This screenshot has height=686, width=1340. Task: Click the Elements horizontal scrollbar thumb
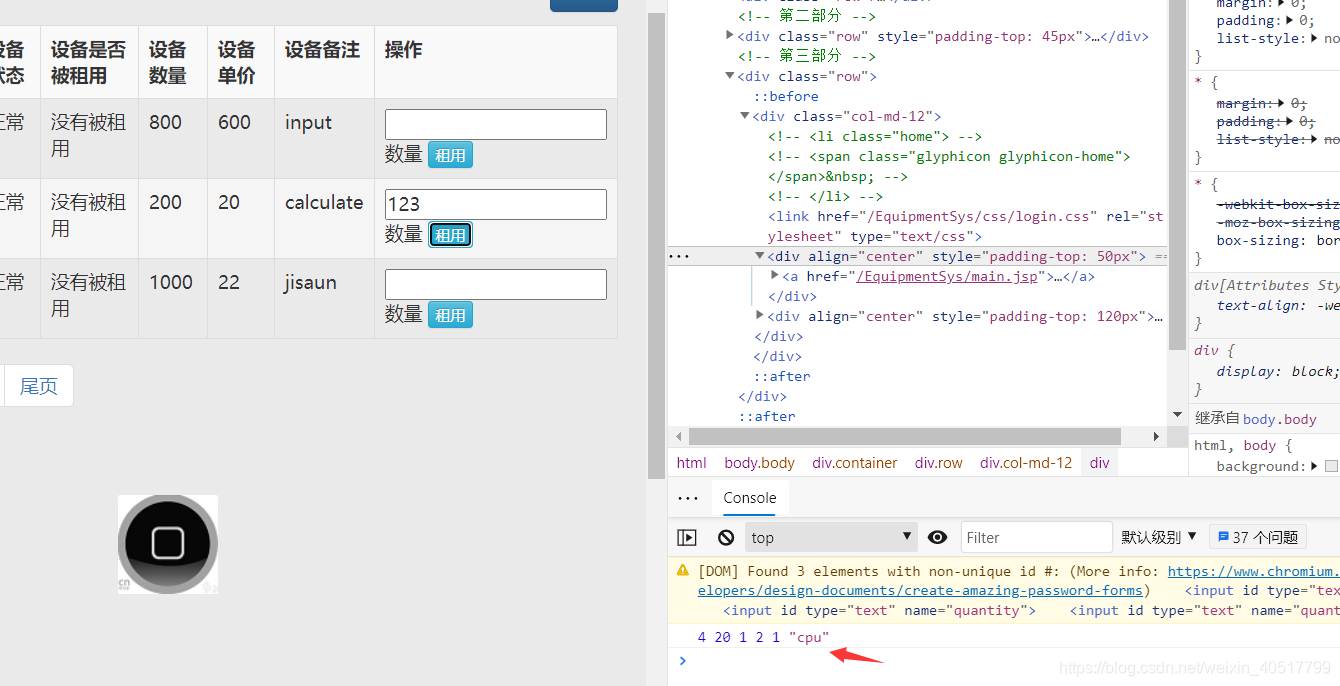click(x=905, y=437)
